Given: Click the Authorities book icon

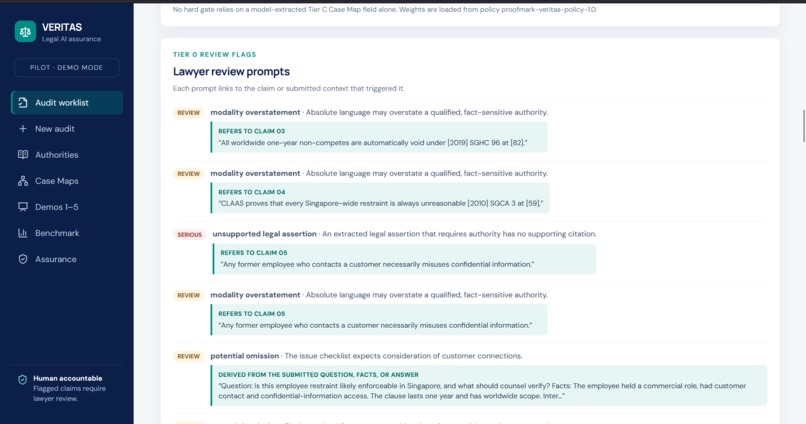Looking at the screenshot, I should pos(23,155).
